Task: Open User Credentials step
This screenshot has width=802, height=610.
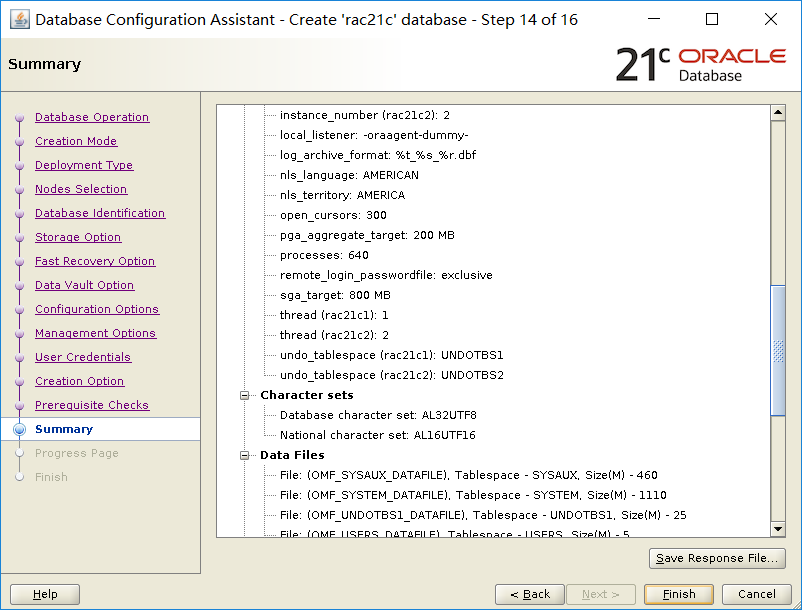Action: (83, 357)
